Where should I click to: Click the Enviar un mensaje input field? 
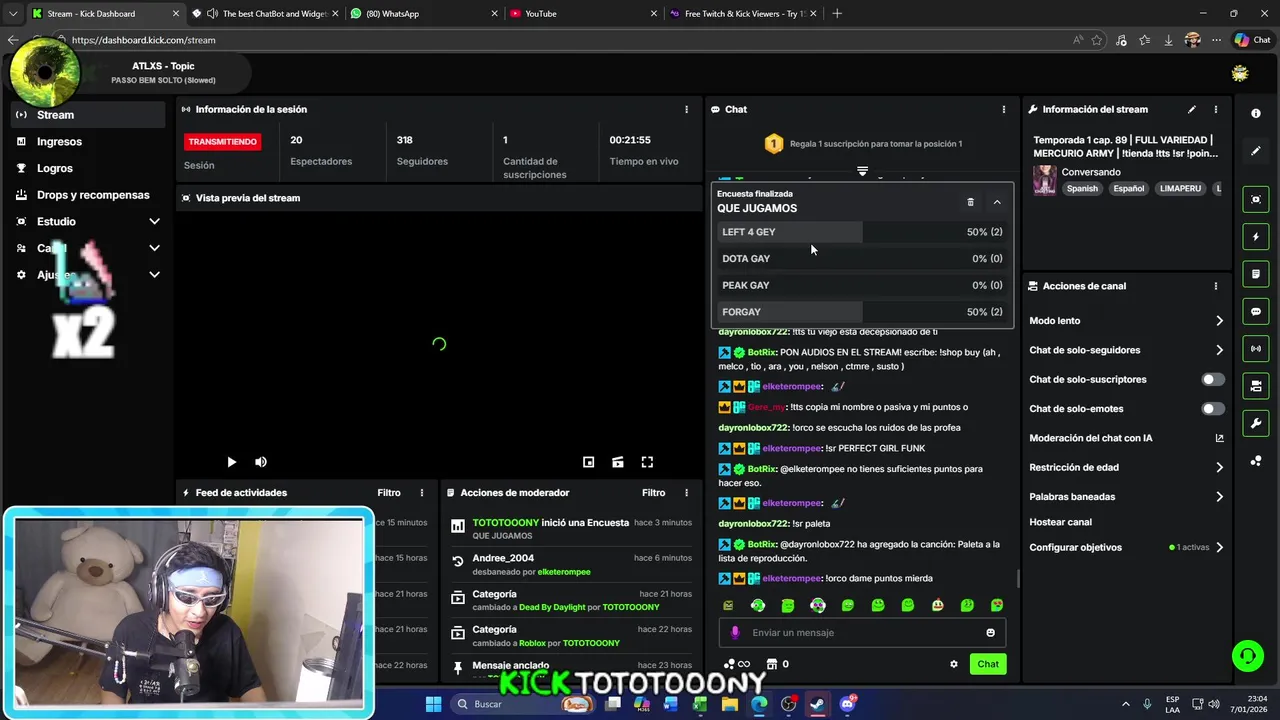tap(862, 632)
